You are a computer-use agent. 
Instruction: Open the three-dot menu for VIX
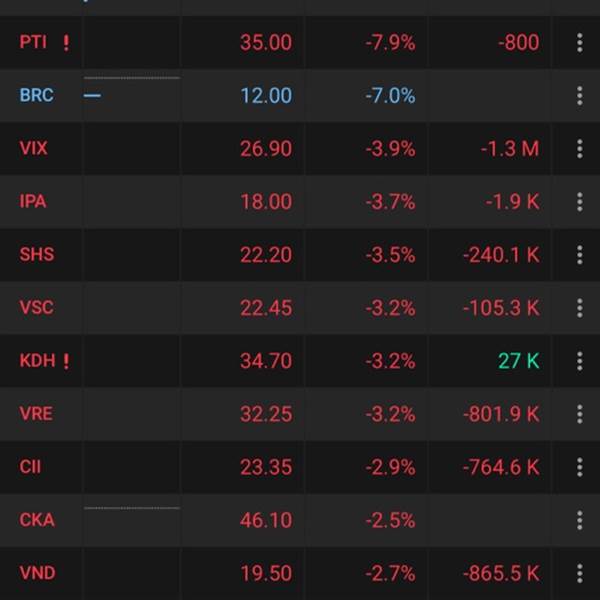(579, 148)
